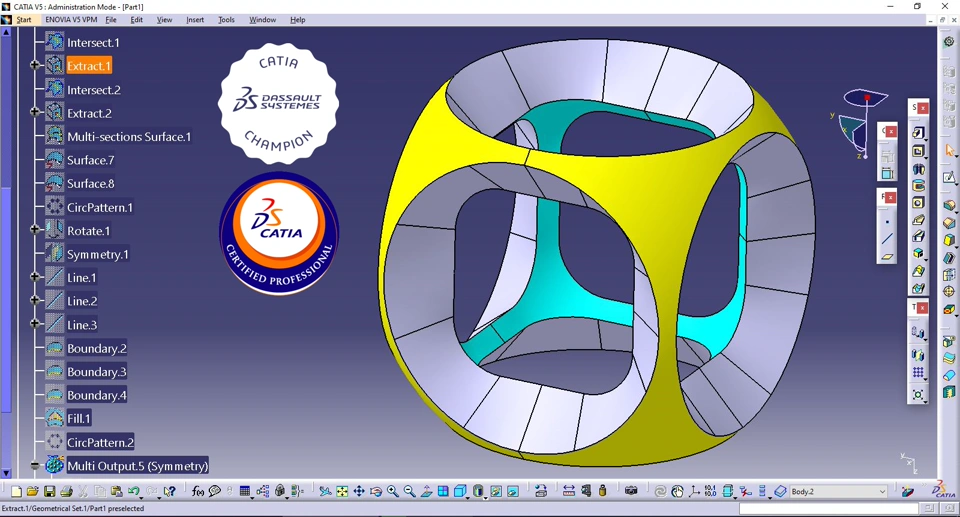The width and height of the screenshot is (960, 517).
Task: Select CircPattern.2 in the tree
Action: [x=100, y=442]
